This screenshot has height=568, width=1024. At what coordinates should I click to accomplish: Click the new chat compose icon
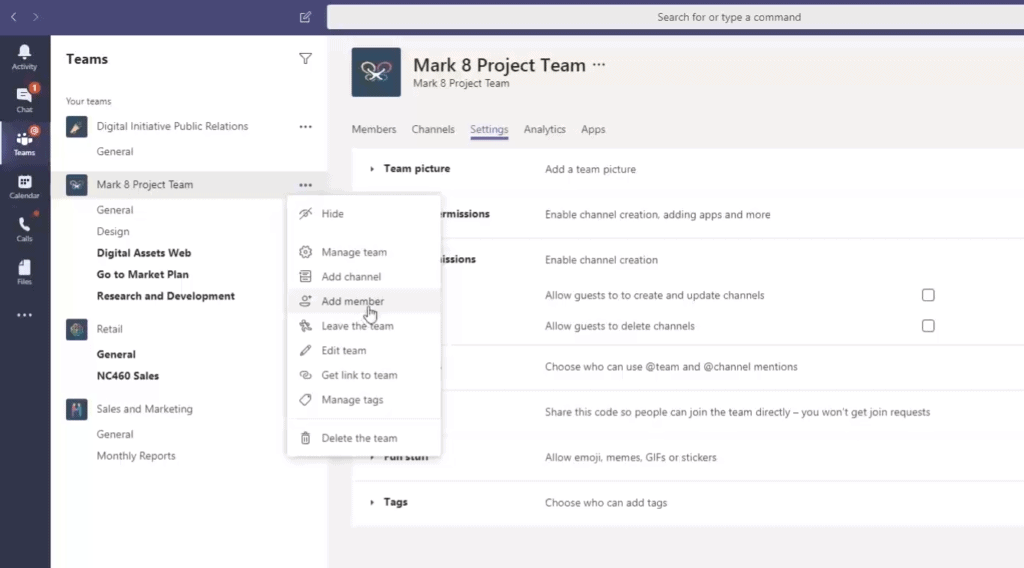(305, 17)
